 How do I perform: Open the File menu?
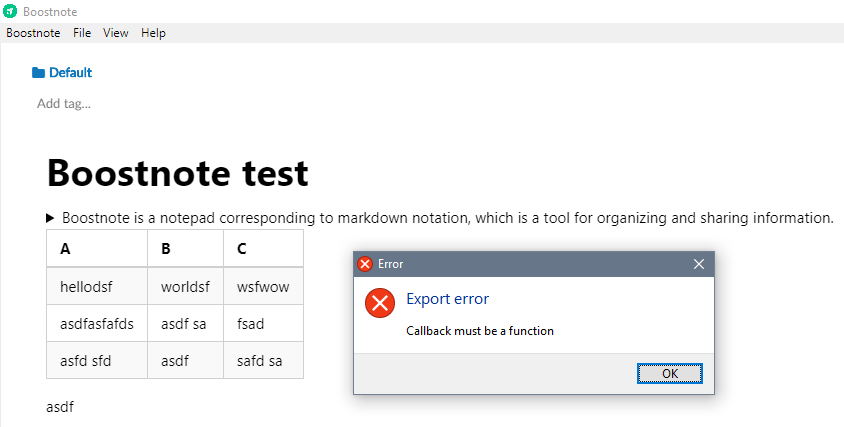point(82,33)
